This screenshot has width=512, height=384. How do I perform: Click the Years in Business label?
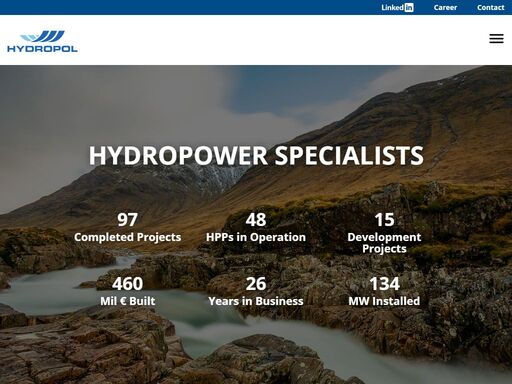coord(256,301)
